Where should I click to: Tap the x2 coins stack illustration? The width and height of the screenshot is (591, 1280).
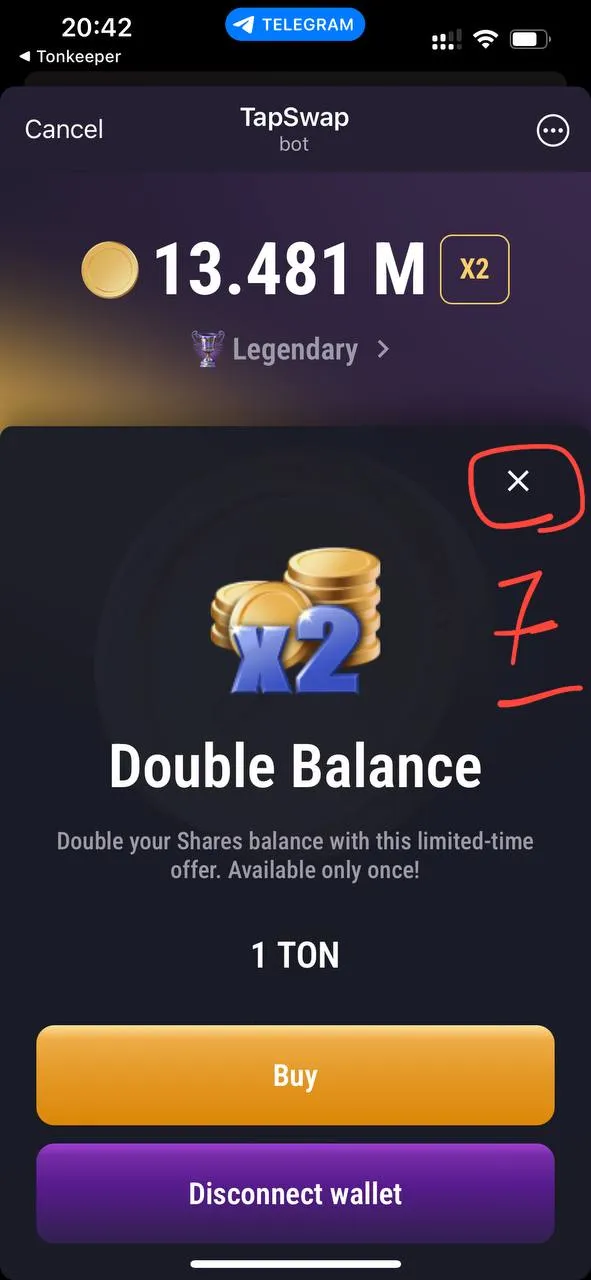coord(296,622)
